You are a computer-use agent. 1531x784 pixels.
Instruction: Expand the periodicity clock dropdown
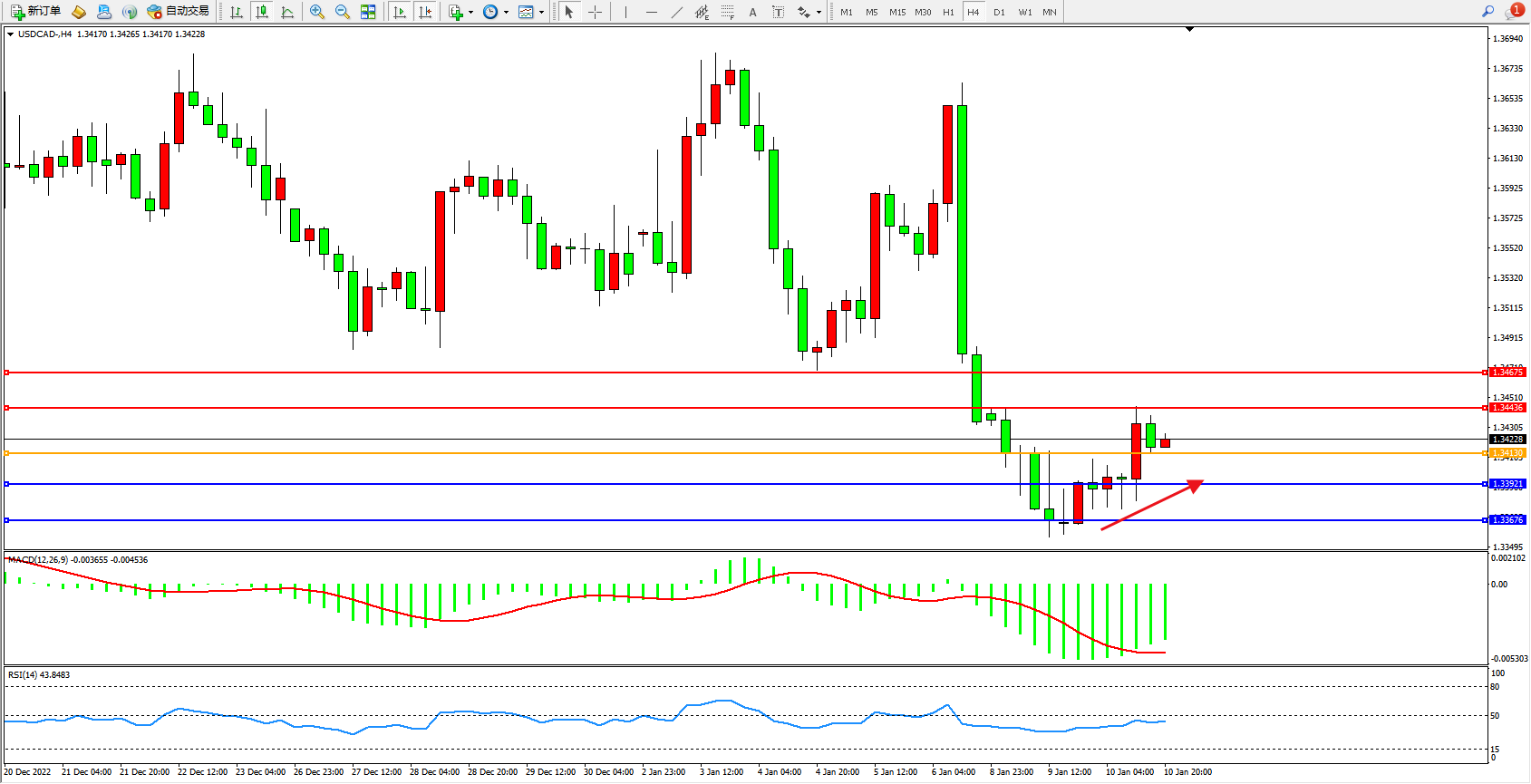pyautogui.click(x=506, y=12)
